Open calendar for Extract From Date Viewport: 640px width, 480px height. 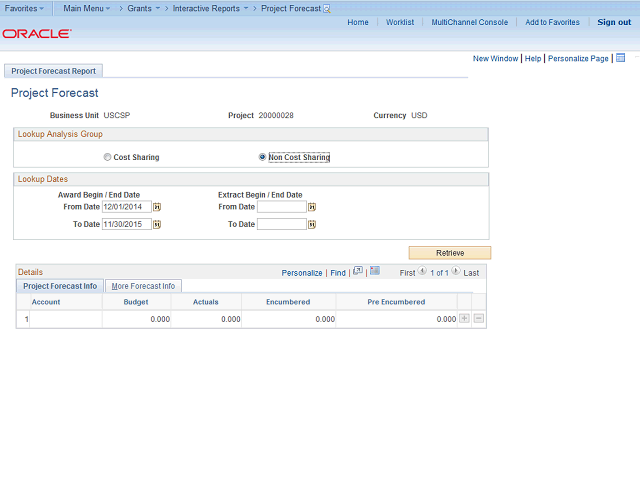point(312,207)
